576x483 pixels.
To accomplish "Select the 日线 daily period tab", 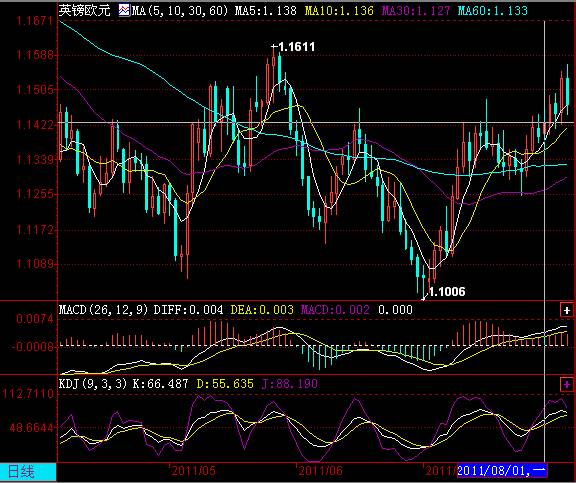I will tap(21, 472).
